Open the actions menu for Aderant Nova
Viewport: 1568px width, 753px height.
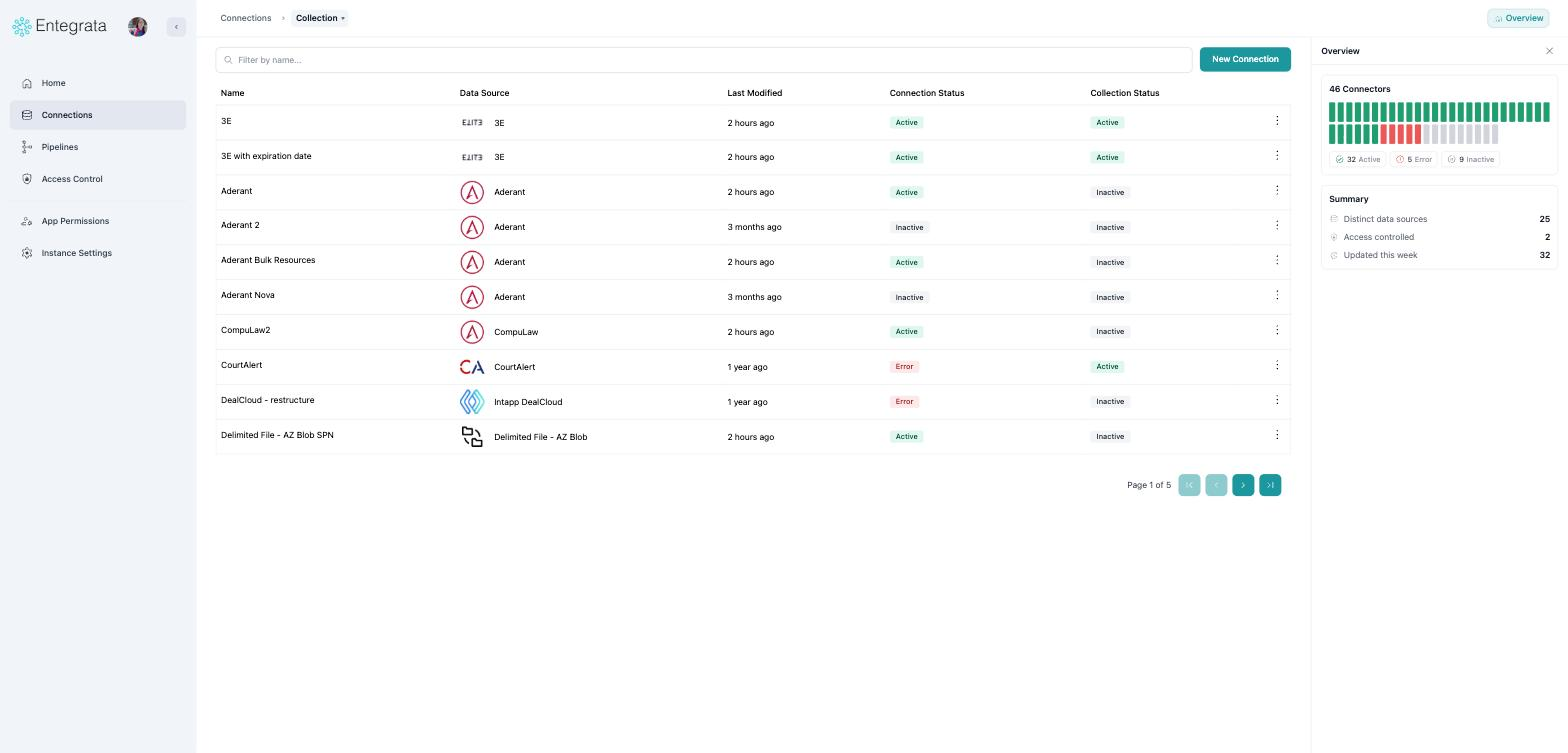(1277, 295)
